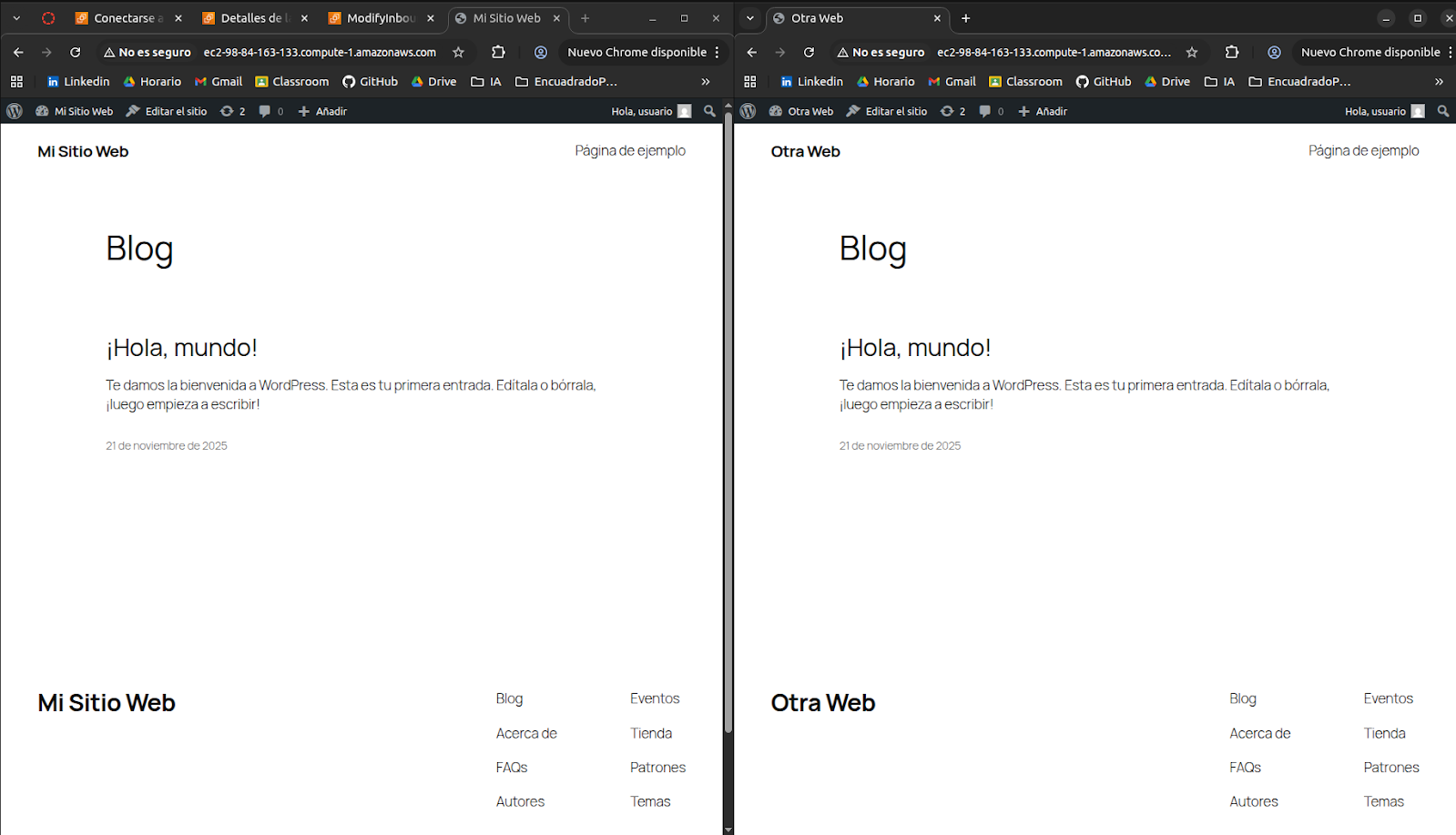The height and width of the screenshot is (835, 1456).
Task: Open the IA bookmarks folder in the left window
Action: pos(486,82)
